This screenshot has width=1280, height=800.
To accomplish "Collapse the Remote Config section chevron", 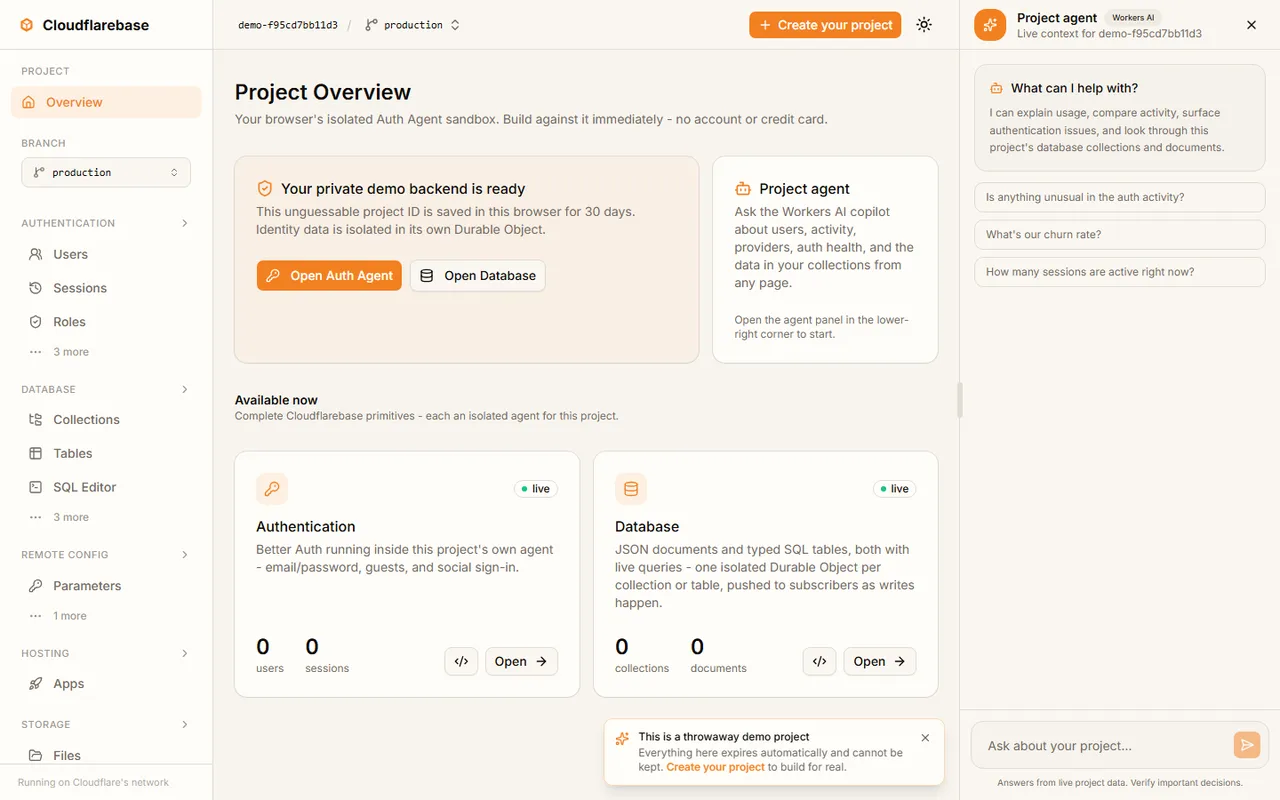I will point(185,554).
